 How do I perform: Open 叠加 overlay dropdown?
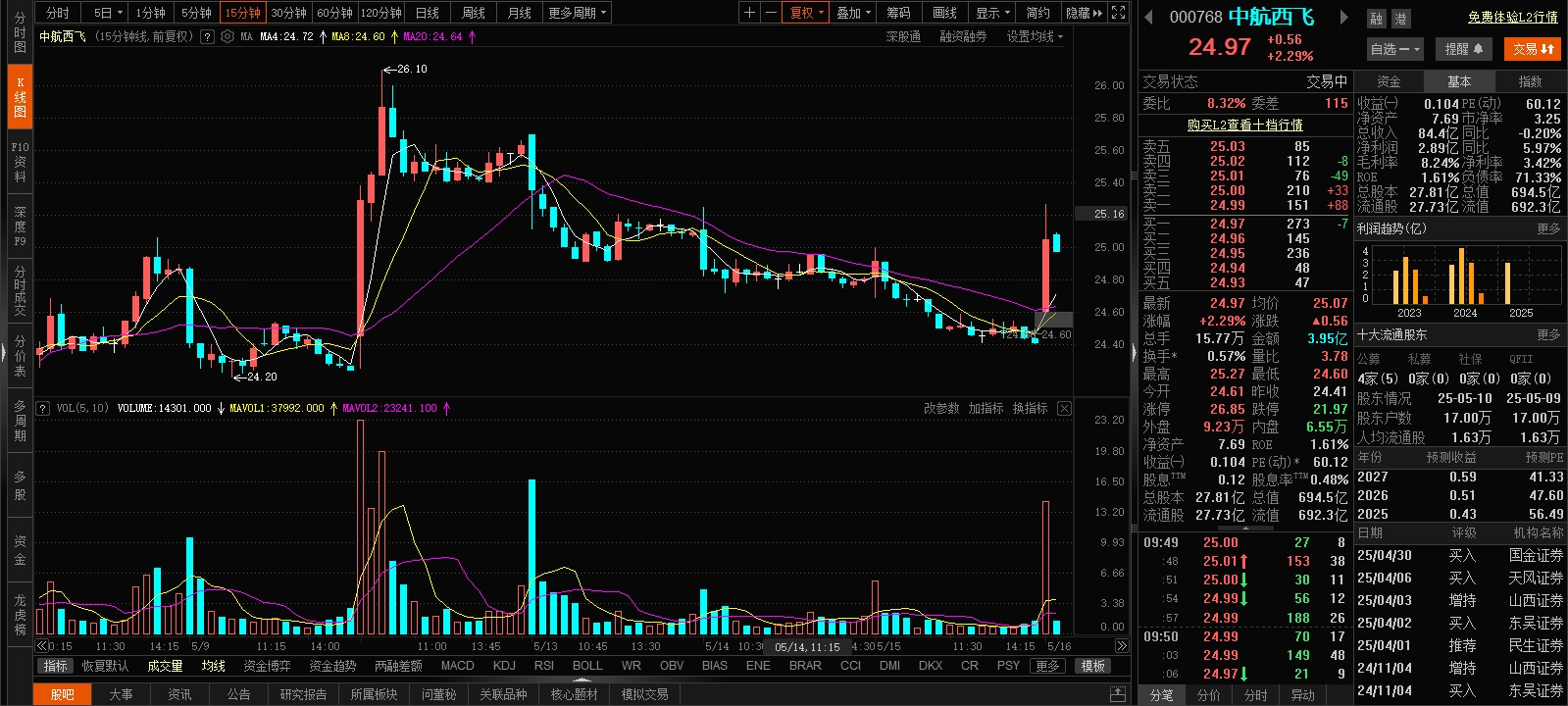click(x=853, y=13)
